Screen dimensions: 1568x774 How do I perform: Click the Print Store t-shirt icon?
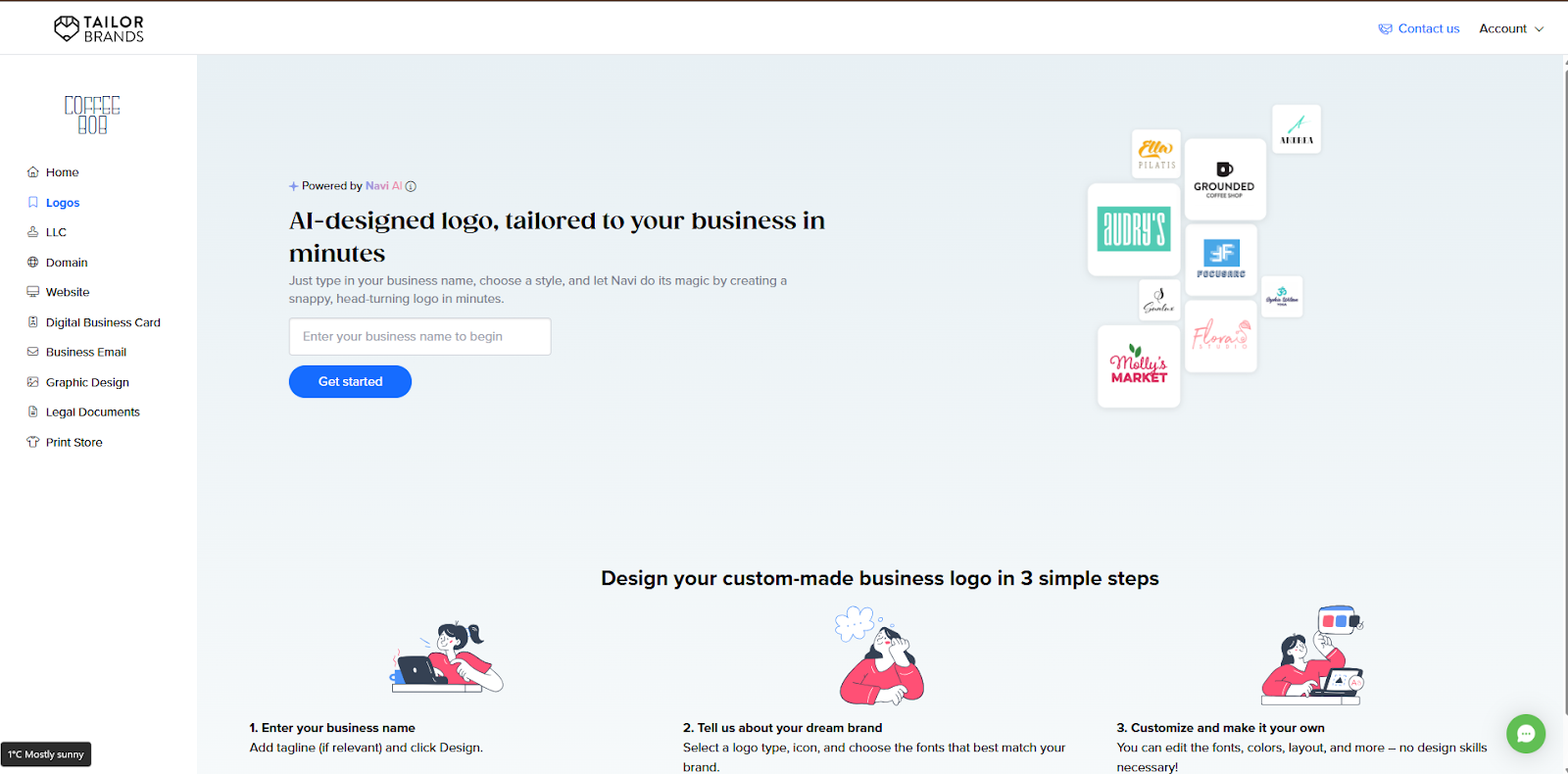click(x=33, y=442)
